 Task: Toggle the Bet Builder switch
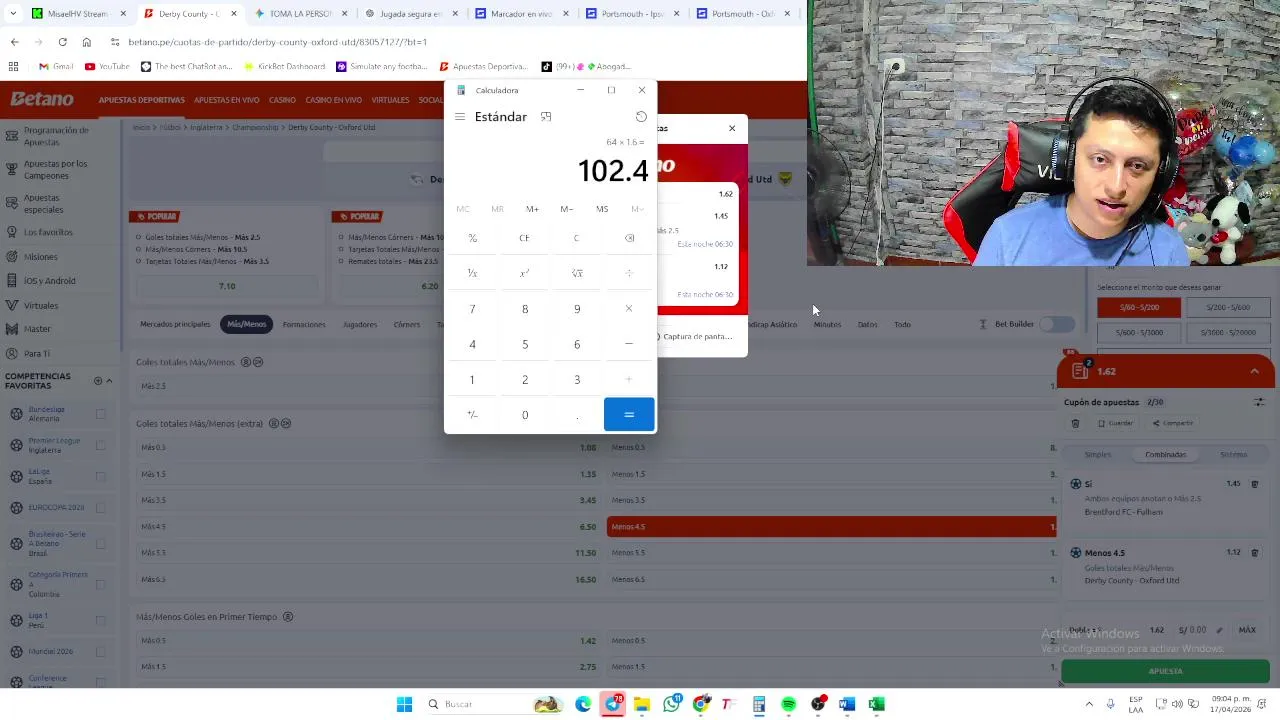point(1056,324)
